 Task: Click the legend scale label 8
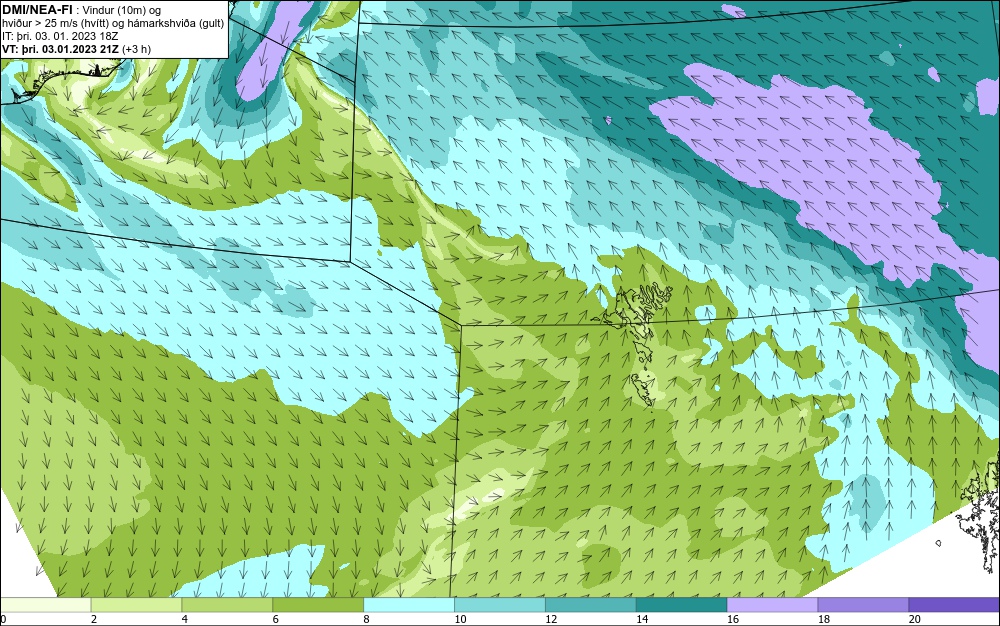(367, 619)
